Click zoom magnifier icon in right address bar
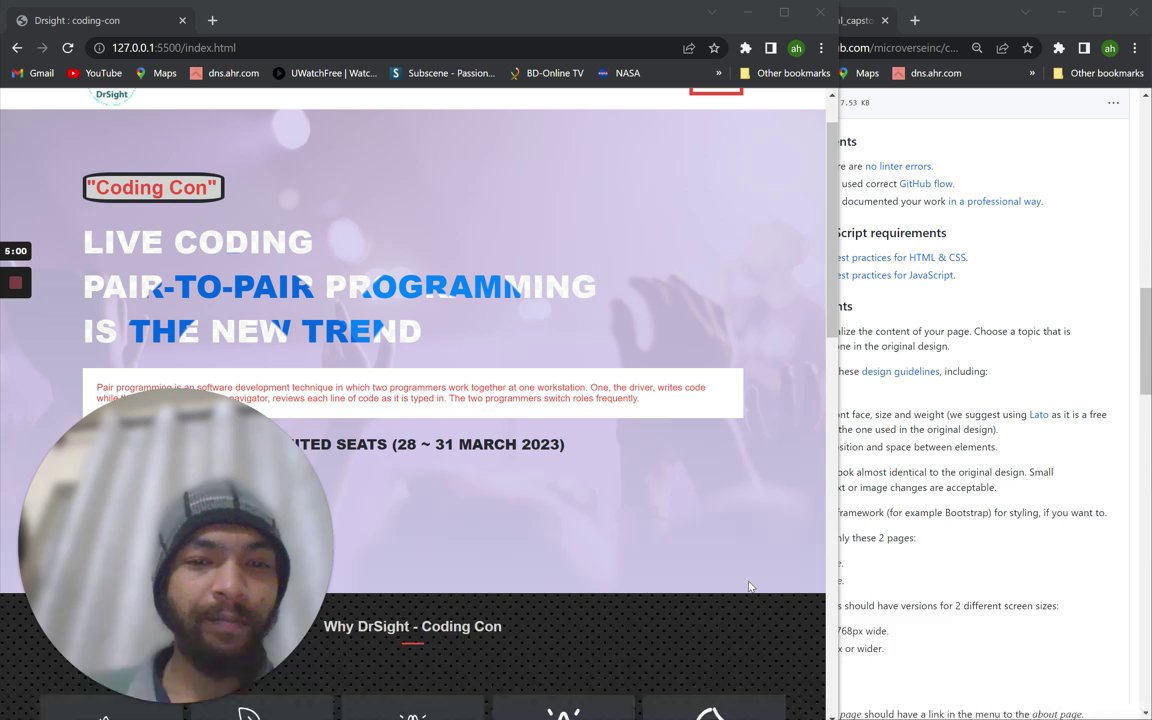 click(977, 48)
